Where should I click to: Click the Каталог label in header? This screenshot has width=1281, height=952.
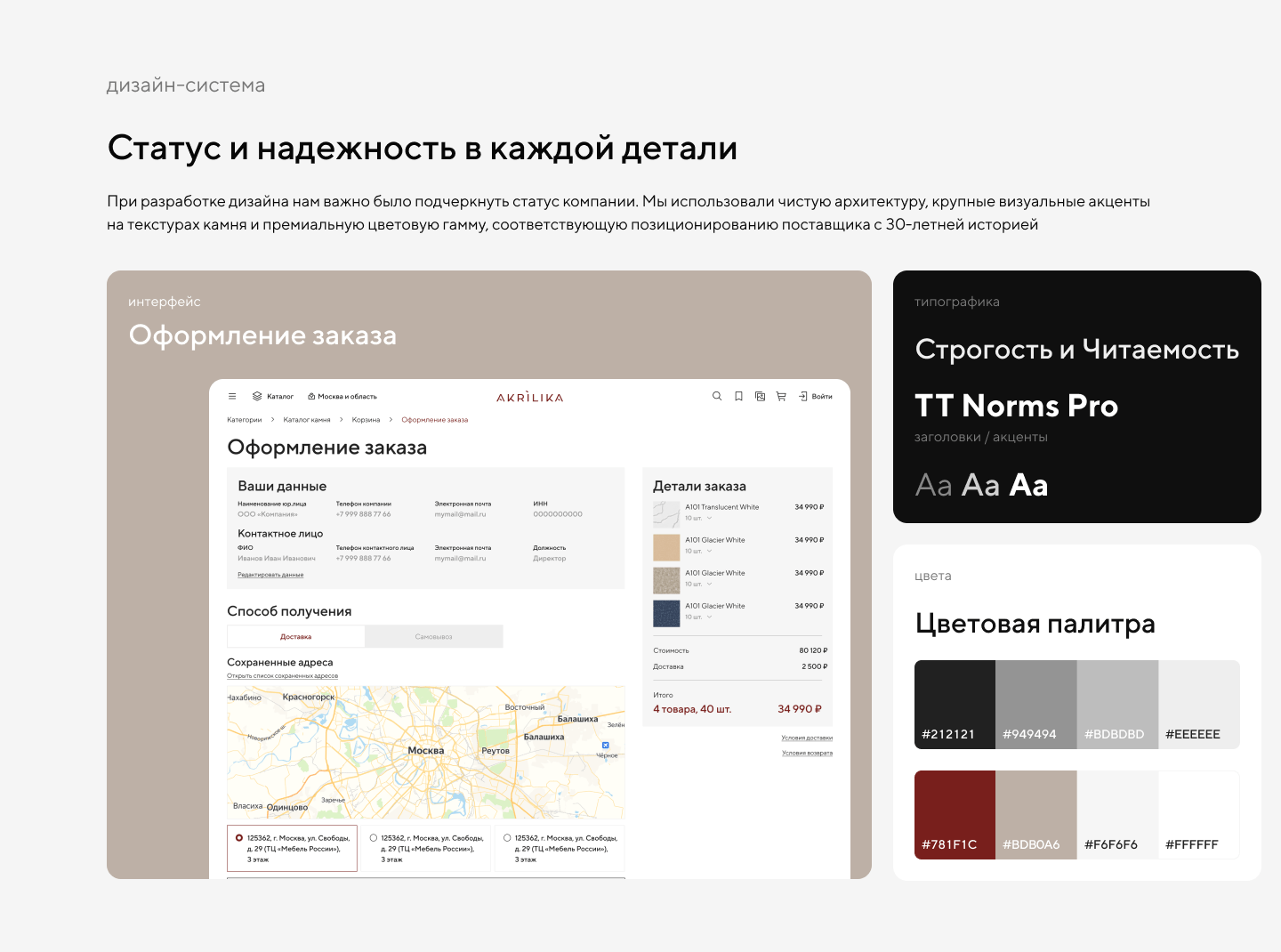(x=280, y=397)
